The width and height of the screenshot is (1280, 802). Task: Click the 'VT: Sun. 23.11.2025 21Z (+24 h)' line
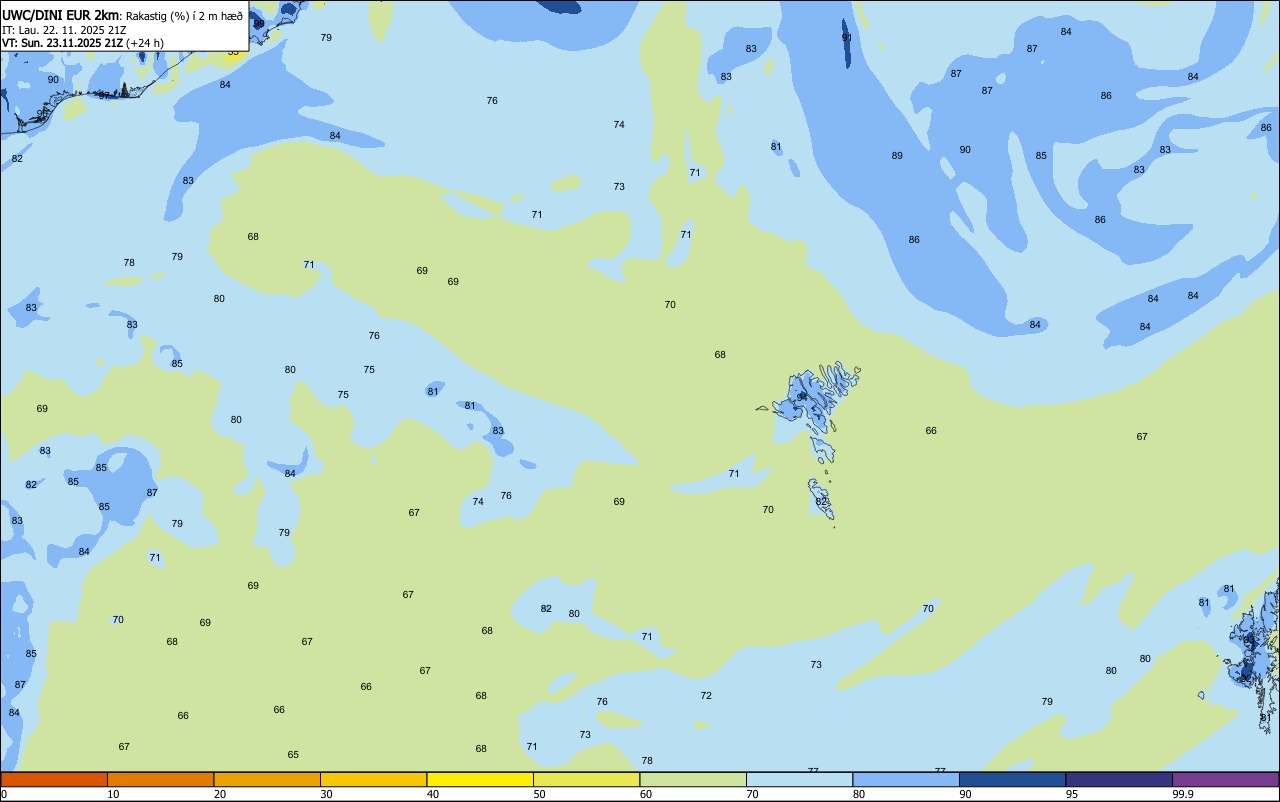83,43
